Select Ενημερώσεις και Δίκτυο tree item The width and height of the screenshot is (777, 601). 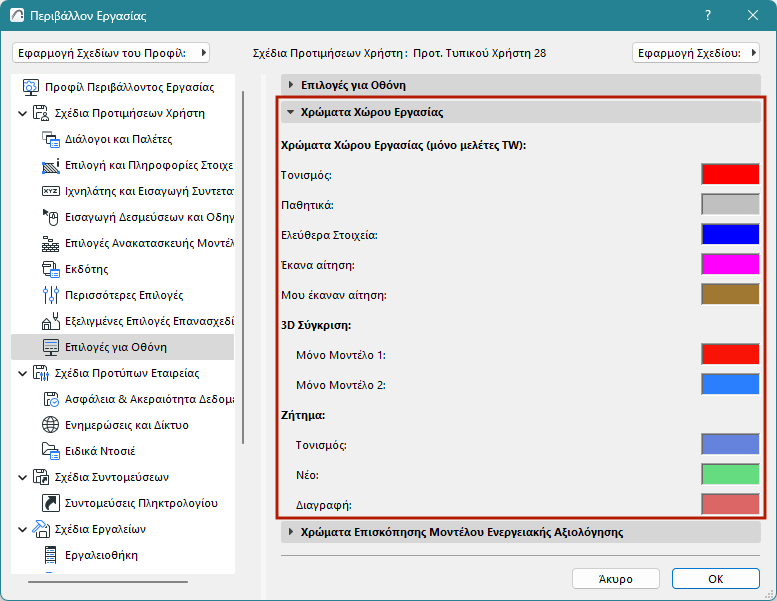(127, 425)
